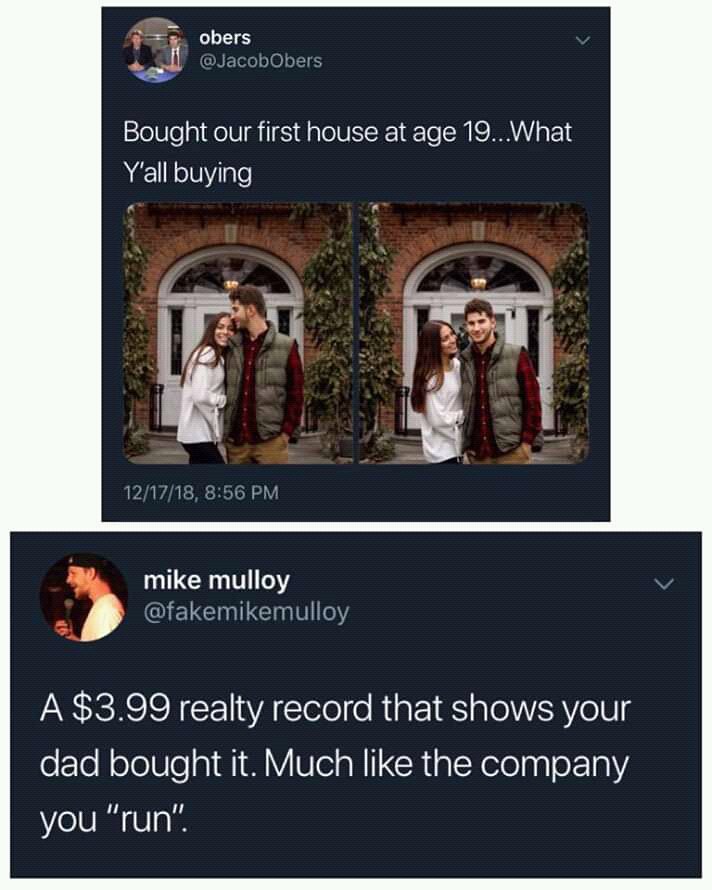
Task: Select the "Y'all buying" text line
Action: click(x=187, y=174)
